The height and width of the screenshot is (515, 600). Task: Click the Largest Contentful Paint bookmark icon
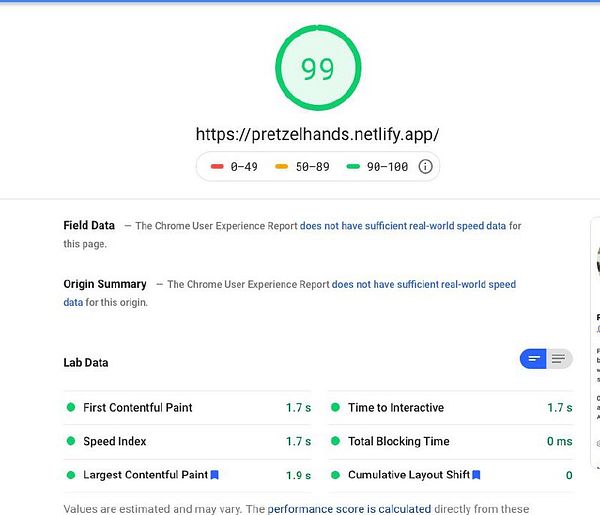214,475
